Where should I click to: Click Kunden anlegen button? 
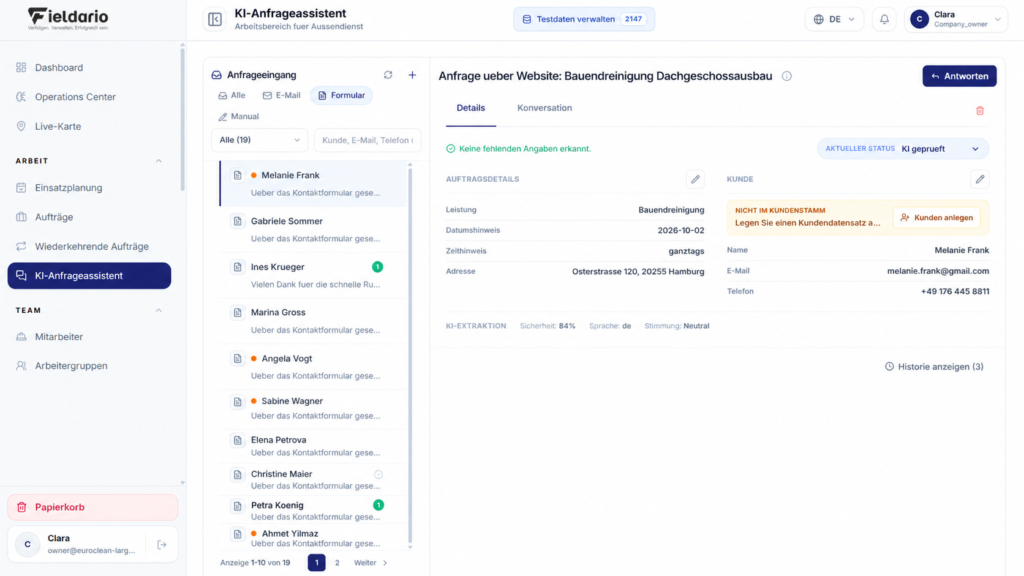pos(936,217)
